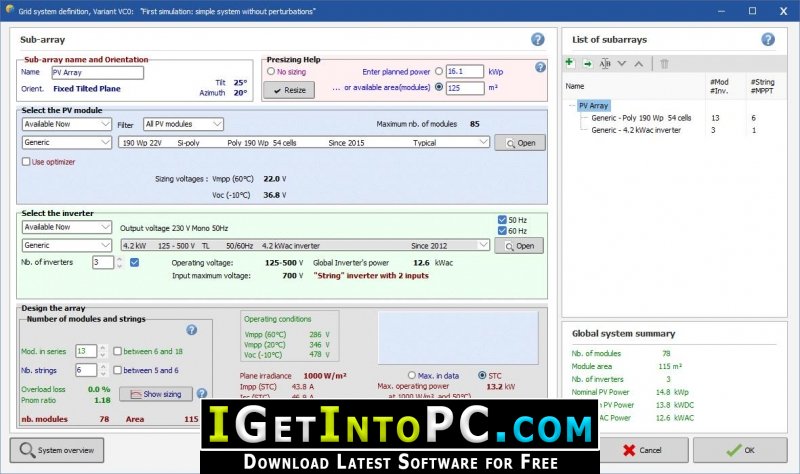Open 4.2 kW inverter model dropdown

point(305,245)
